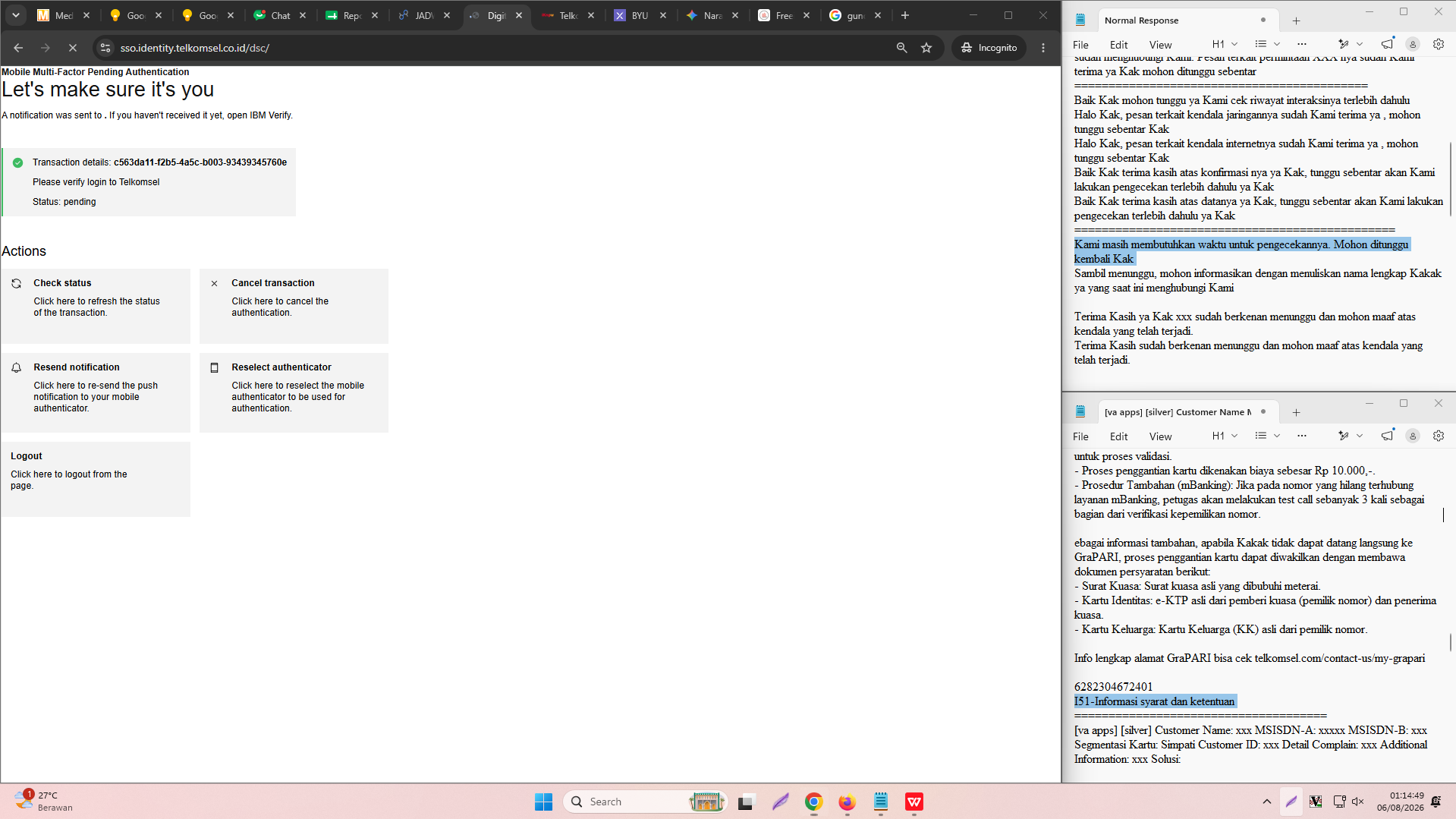The width and height of the screenshot is (1456, 819).
Task: Click the Cancel transaction X icon
Action: [x=214, y=283]
